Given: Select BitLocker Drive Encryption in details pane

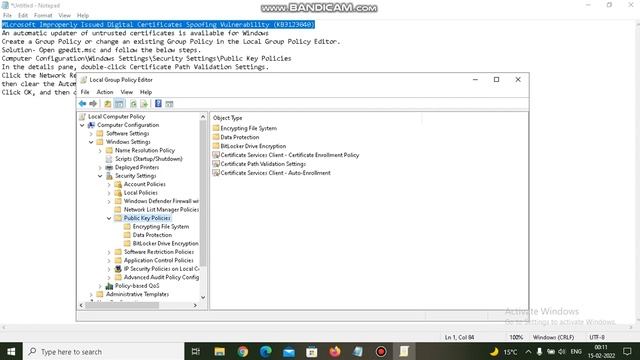Looking at the screenshot, I should 253,146.
